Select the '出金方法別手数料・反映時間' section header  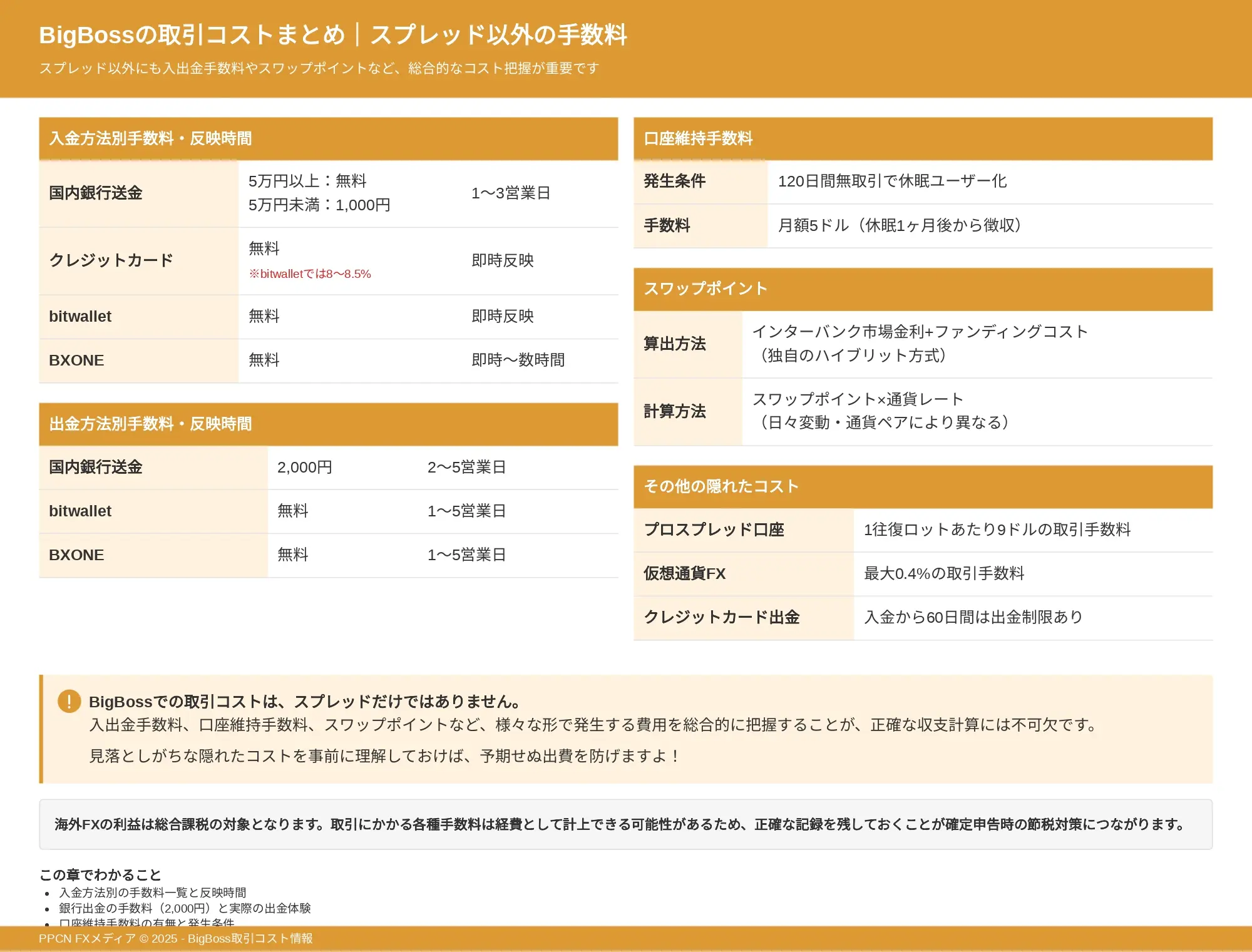click(329, 424)
